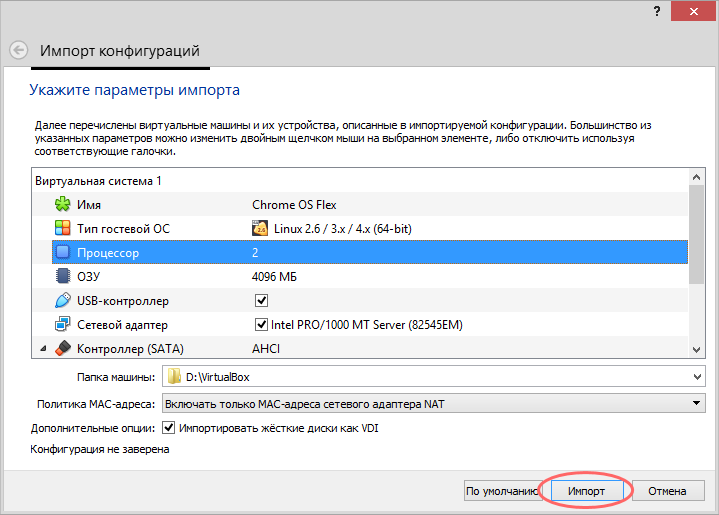Click the Контроллер (SATA) icon
719x515 pixels.
(x=63, y=348)
